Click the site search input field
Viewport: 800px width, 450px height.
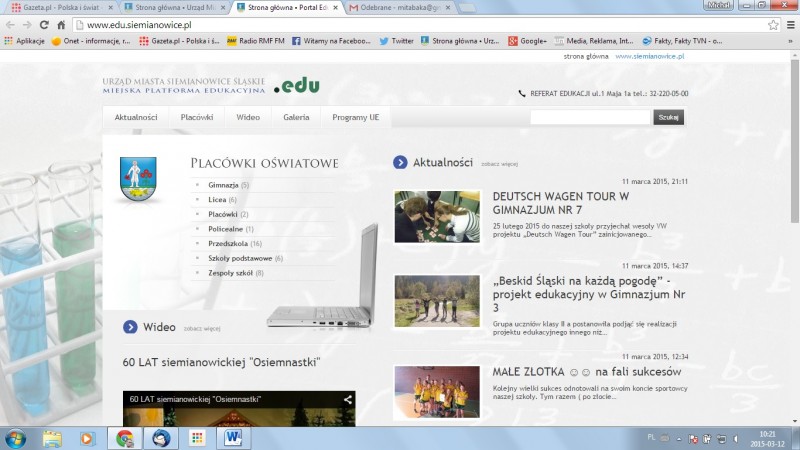(x=590, y=117)
